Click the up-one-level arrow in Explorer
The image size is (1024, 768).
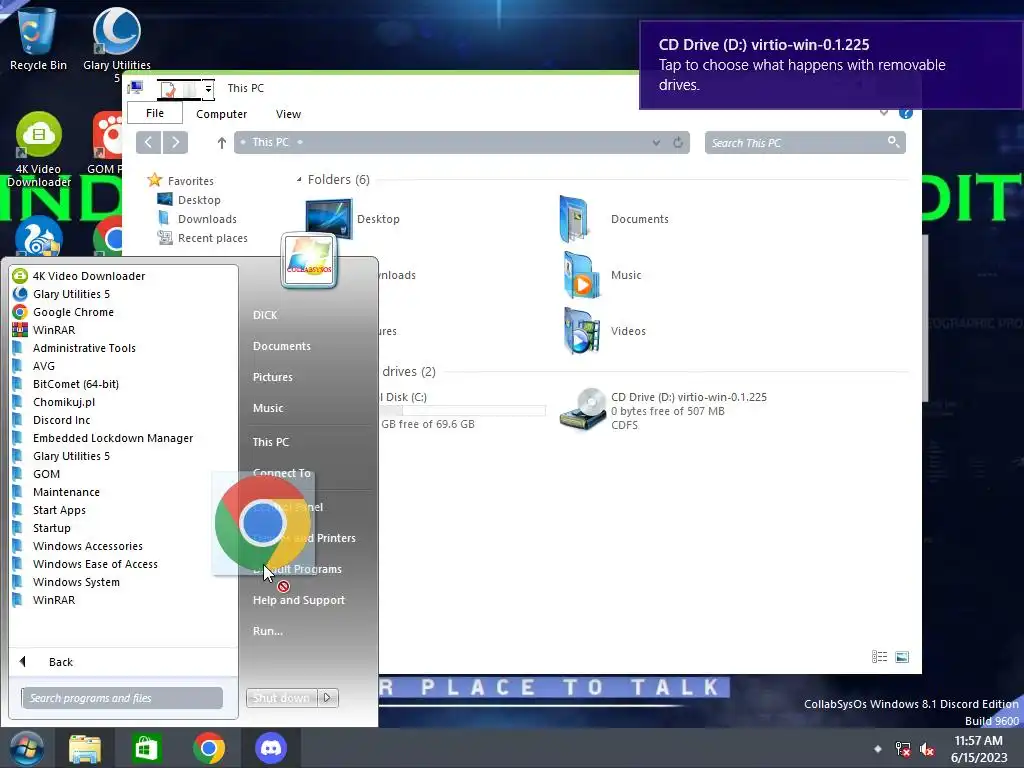tap(221, 142)
